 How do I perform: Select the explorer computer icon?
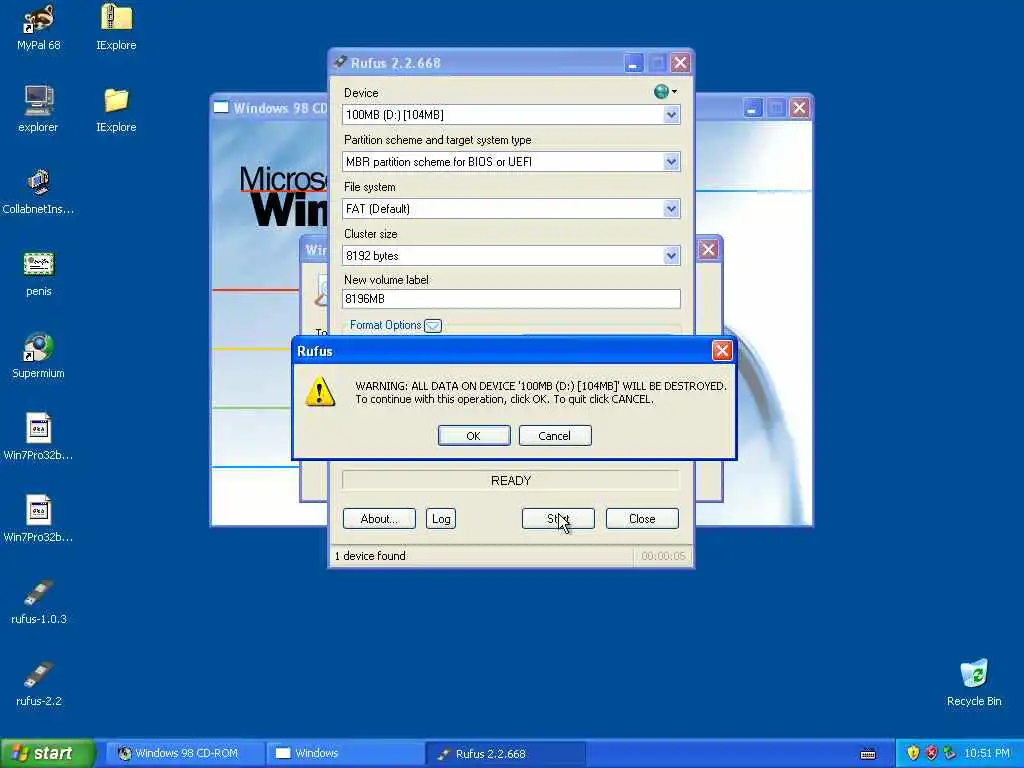click(39, 101)
